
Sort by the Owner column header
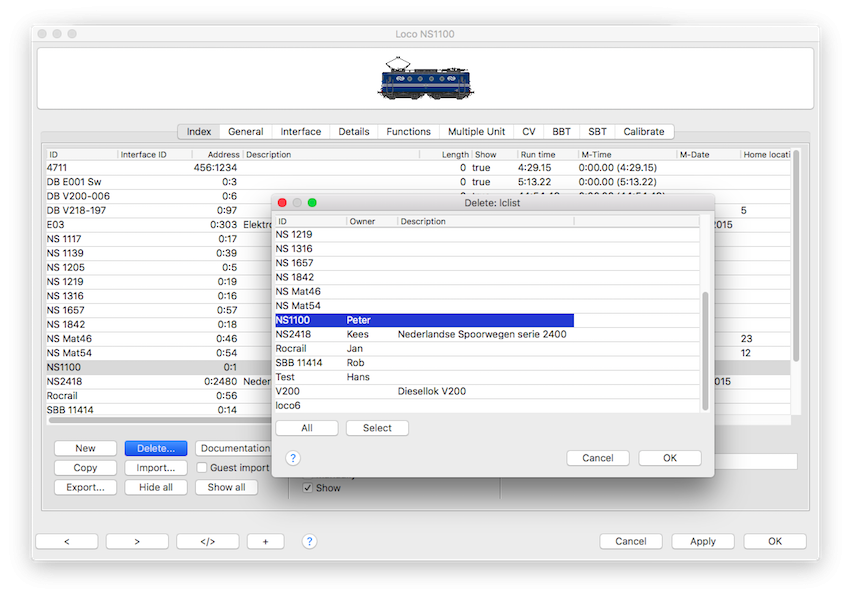[x=370, y=221]
